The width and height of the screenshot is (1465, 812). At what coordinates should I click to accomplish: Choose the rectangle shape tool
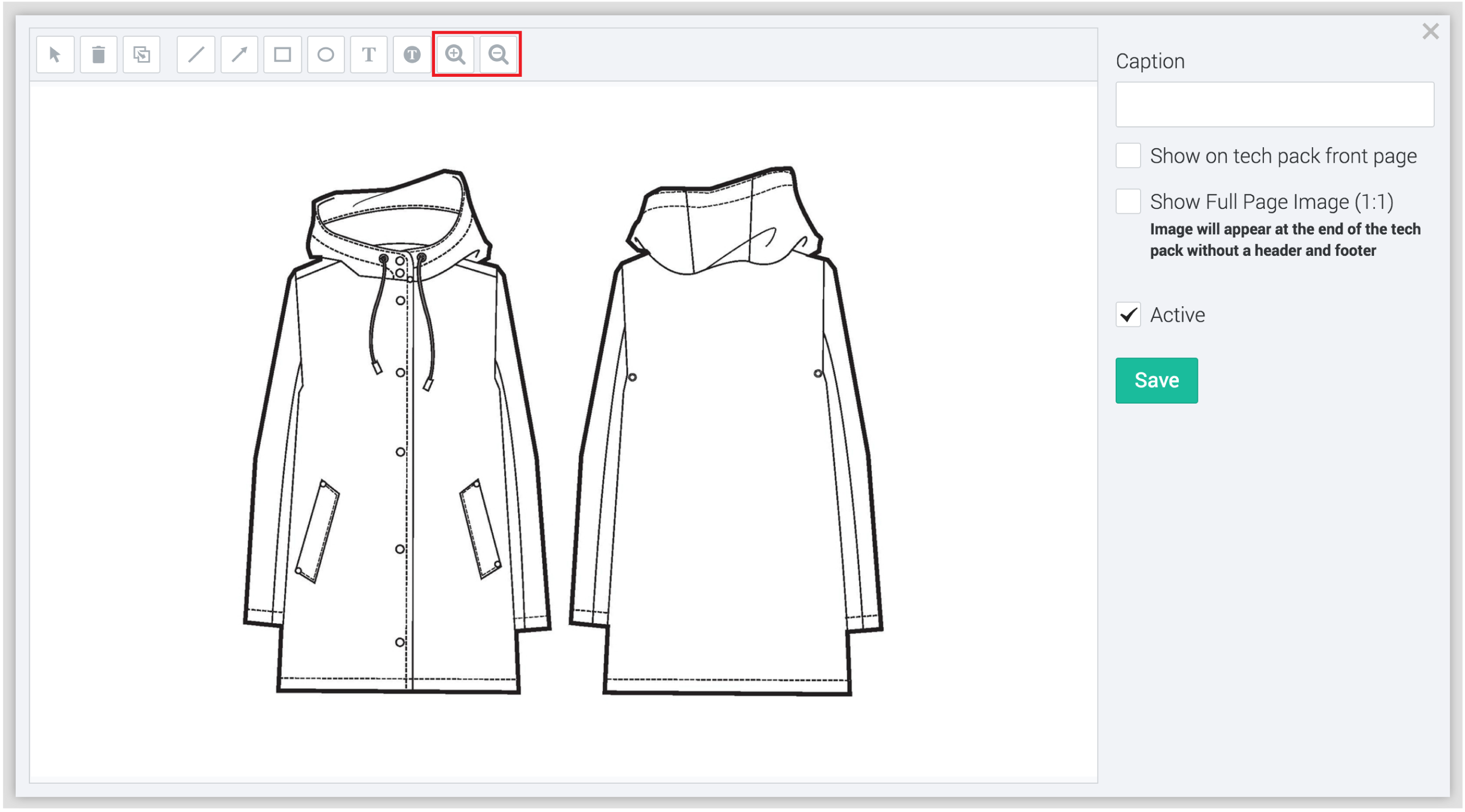(283, 55)
